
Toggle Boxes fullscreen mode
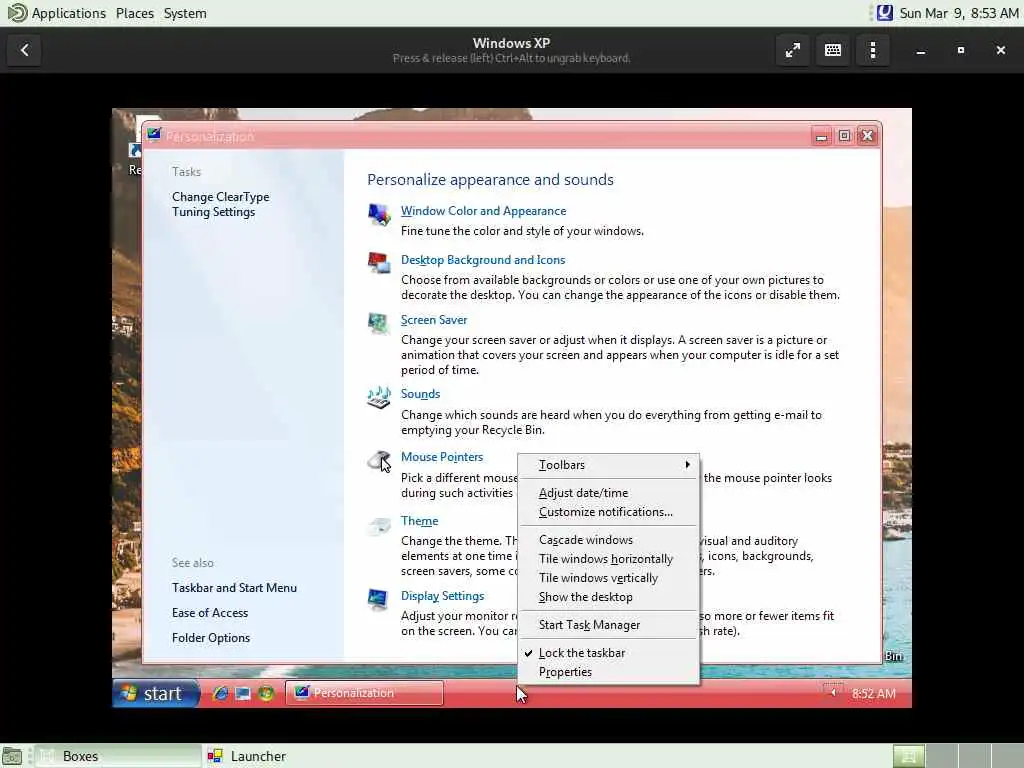point(793,50)
